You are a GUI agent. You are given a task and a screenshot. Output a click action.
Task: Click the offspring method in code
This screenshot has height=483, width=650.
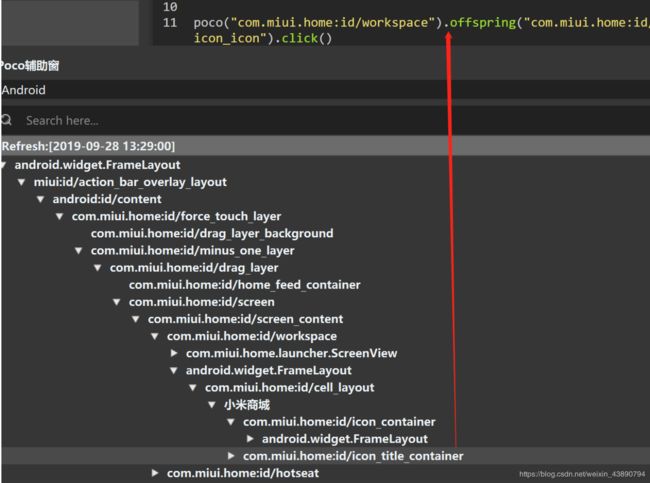click(x=483, y=22)
